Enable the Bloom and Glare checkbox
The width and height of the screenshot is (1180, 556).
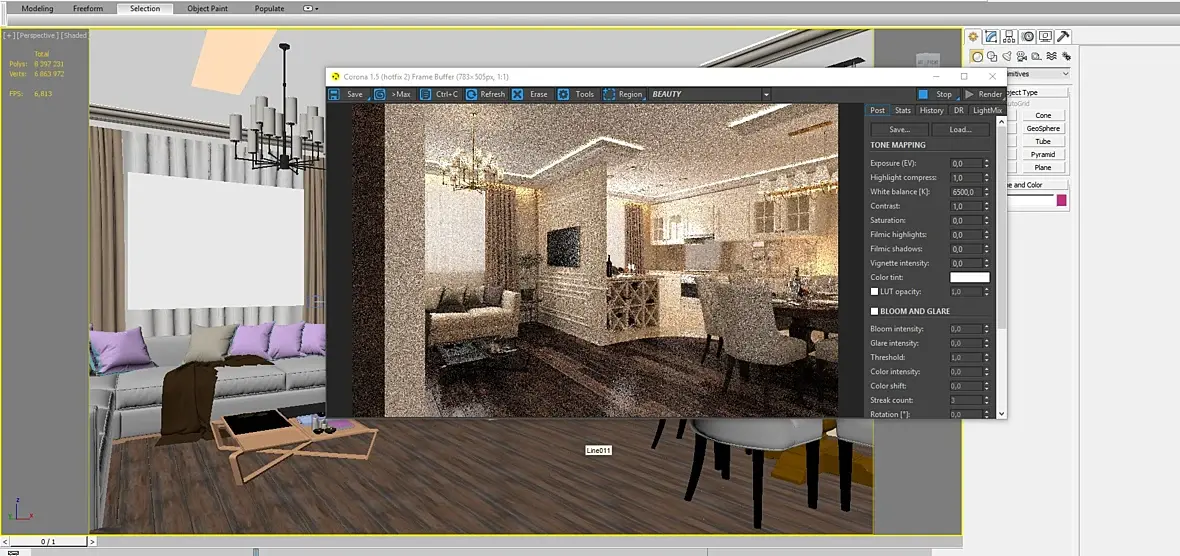click(874, 311)
